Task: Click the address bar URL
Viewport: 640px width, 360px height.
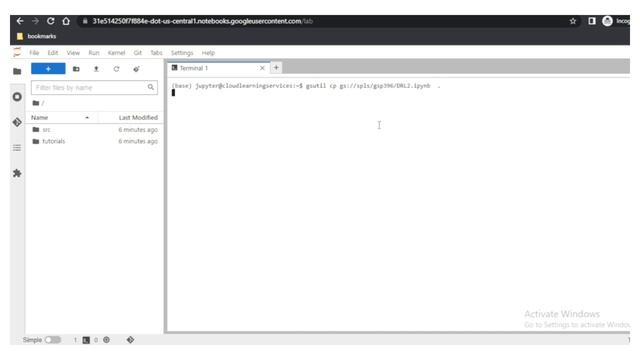Action: [202, 21]
